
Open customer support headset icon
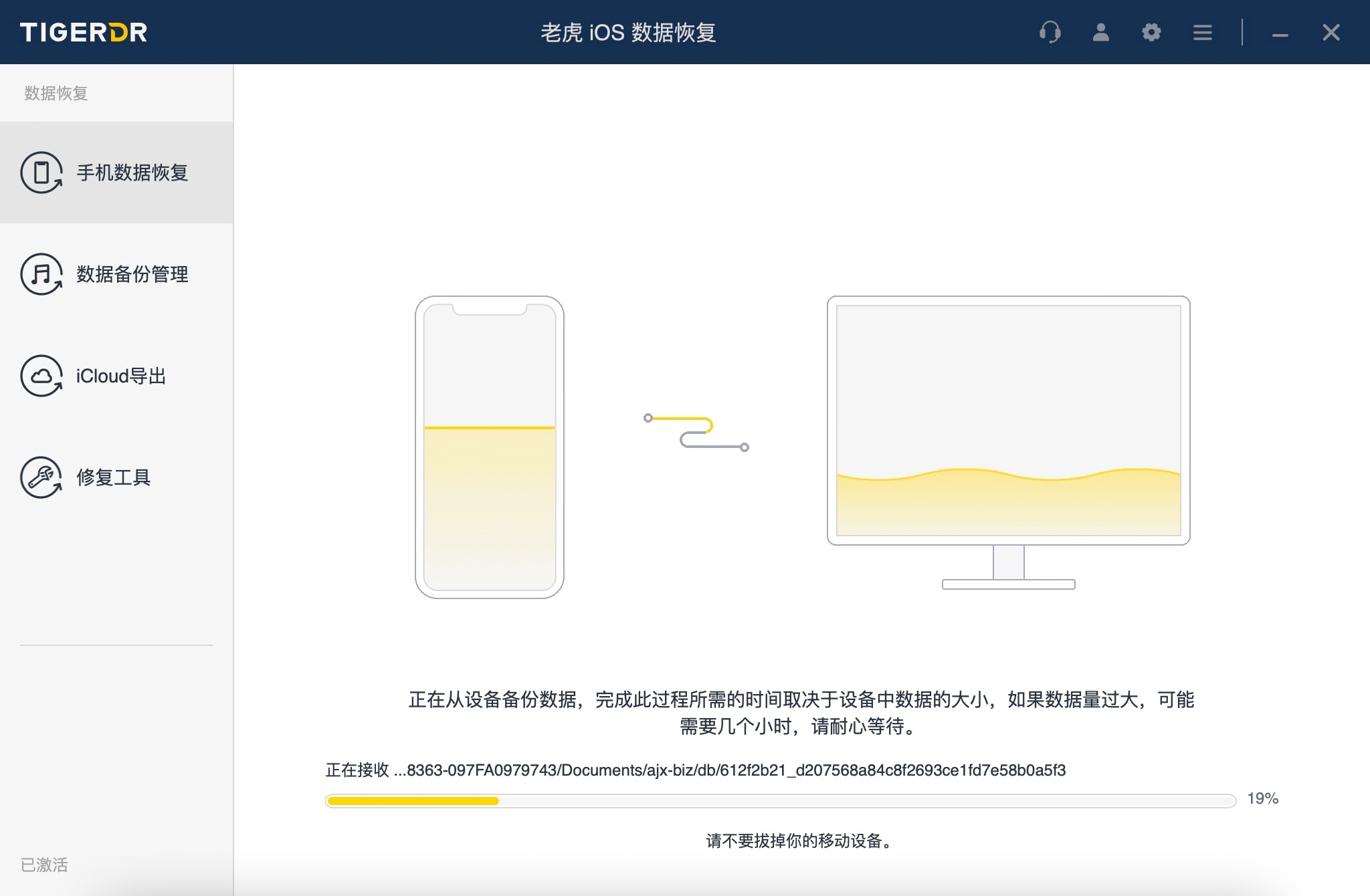(x=1050, y=32)
